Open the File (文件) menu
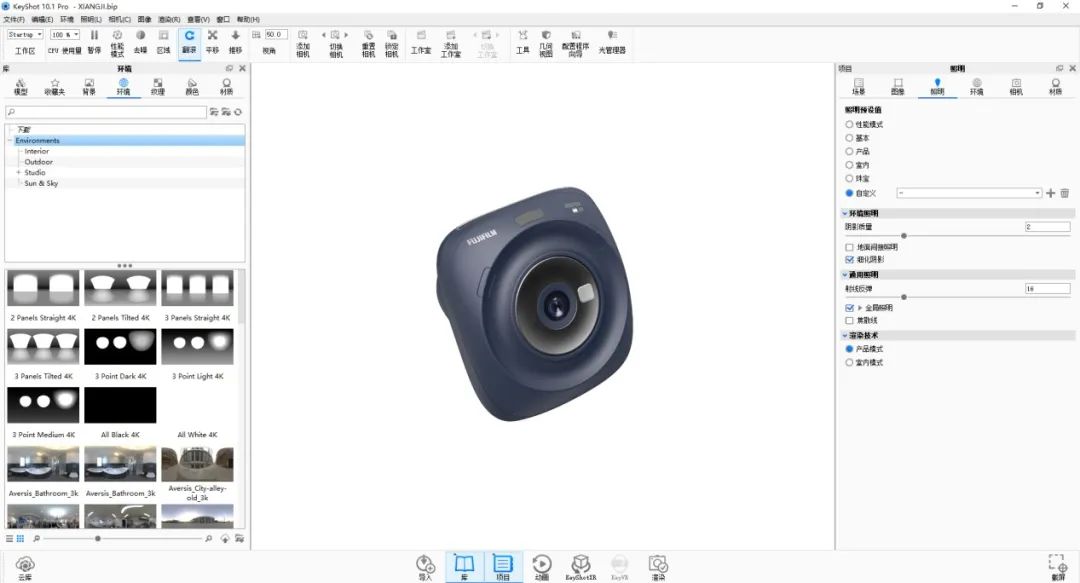1080x583 pixels. (14, 19)
